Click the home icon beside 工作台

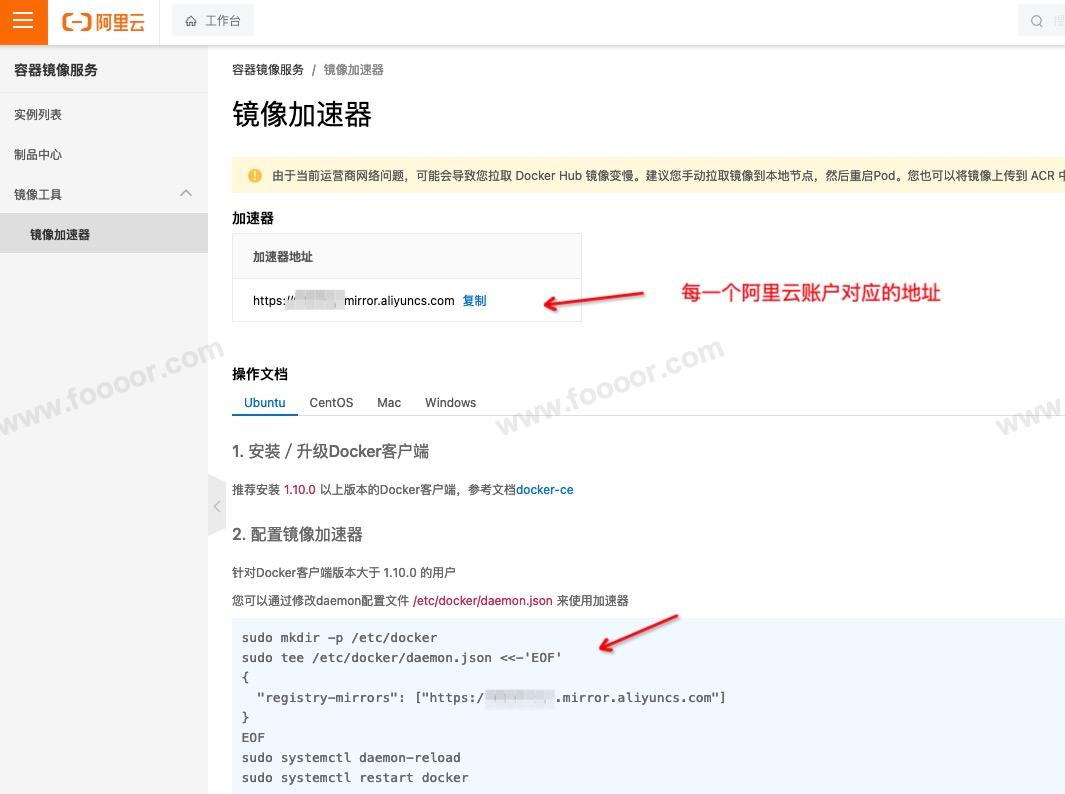pyautogui.click(x=191, y=21)
